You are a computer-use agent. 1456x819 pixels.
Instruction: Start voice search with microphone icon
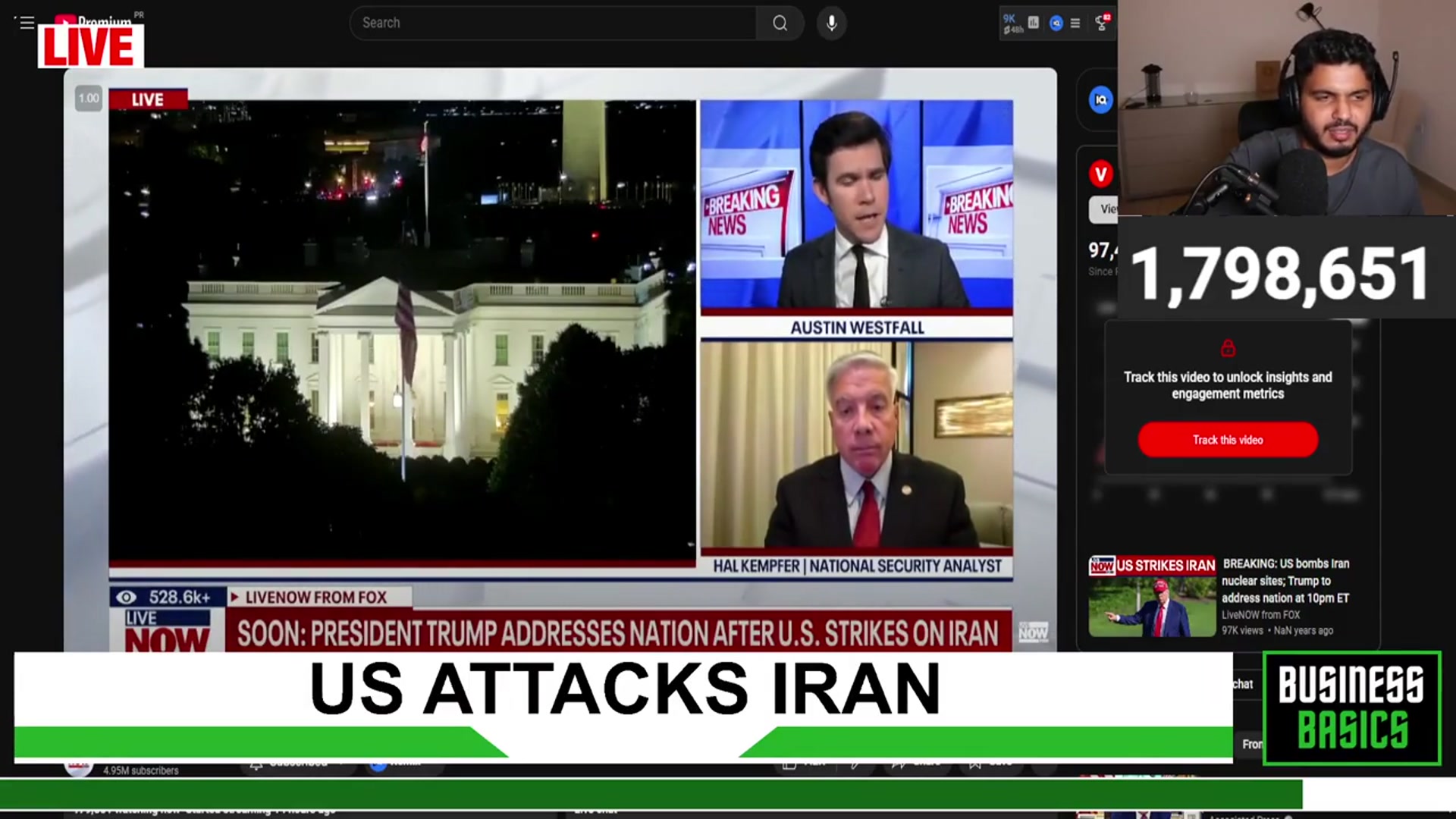[832, 23]
